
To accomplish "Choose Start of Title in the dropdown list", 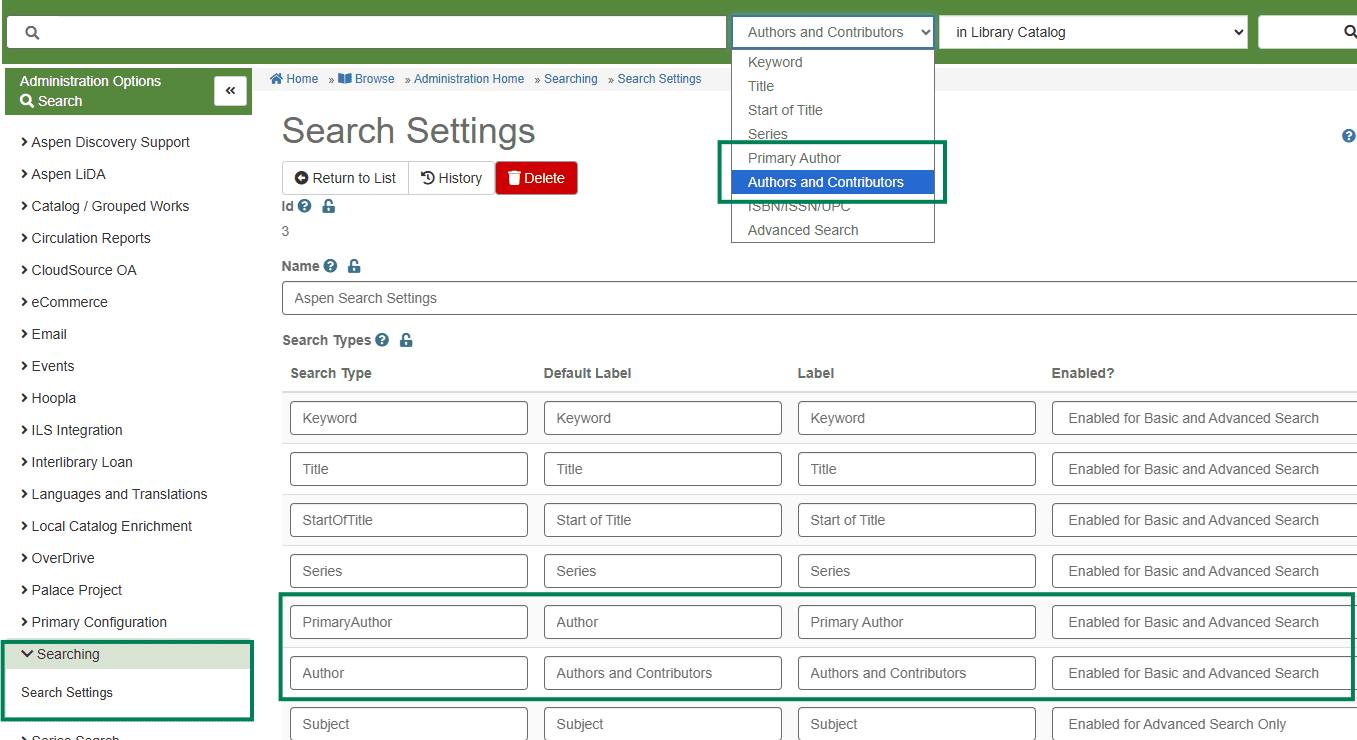I will coord(832,110).
